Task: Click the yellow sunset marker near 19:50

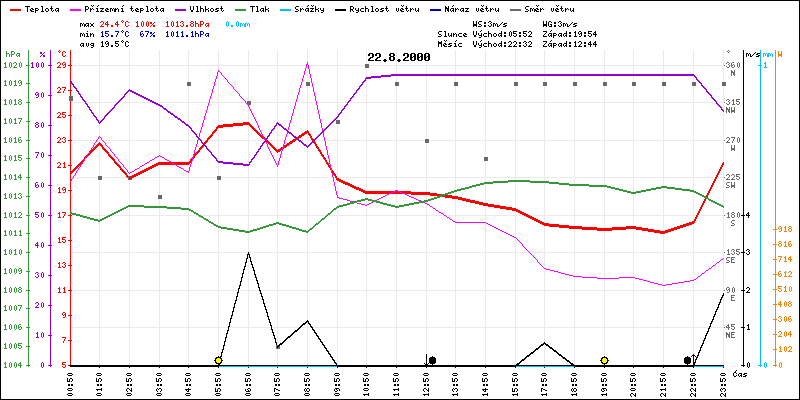Action: pos(604,360)
